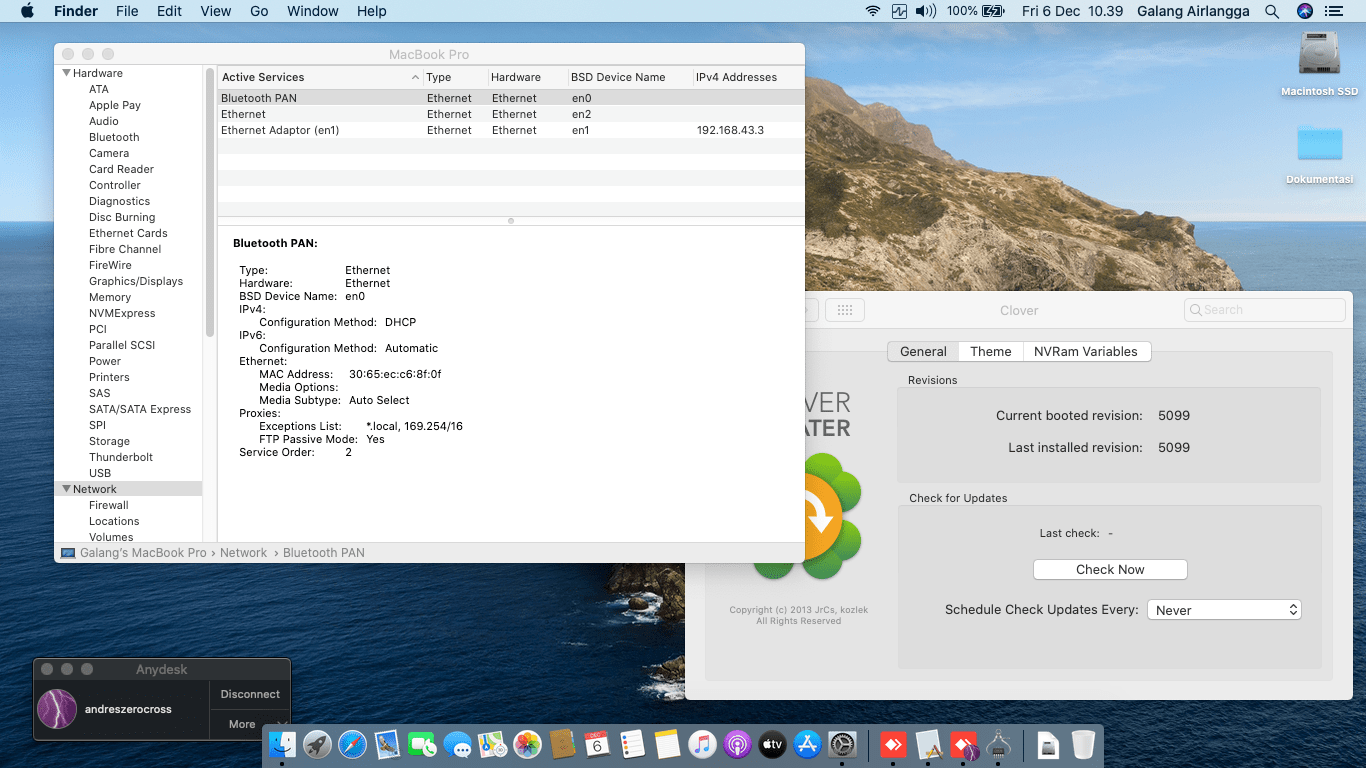
Task: Click the Wi-Fi status icon
Action: [x=872, y=11]
